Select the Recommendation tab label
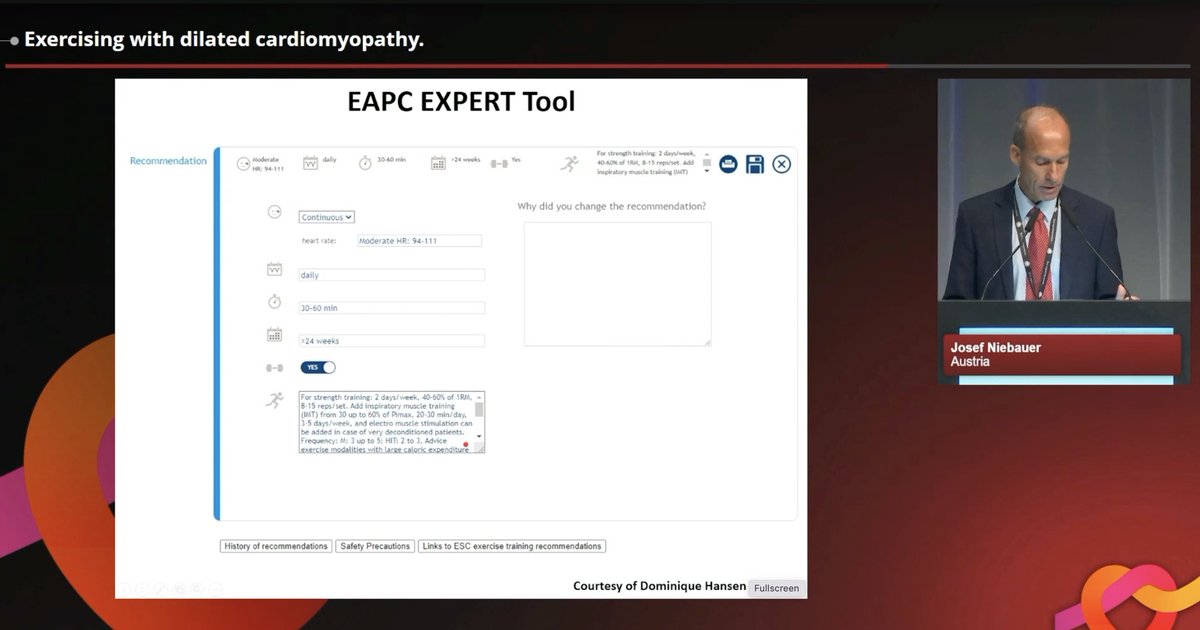The height and width of the screenshot is (630, 1200). point(168,161)
